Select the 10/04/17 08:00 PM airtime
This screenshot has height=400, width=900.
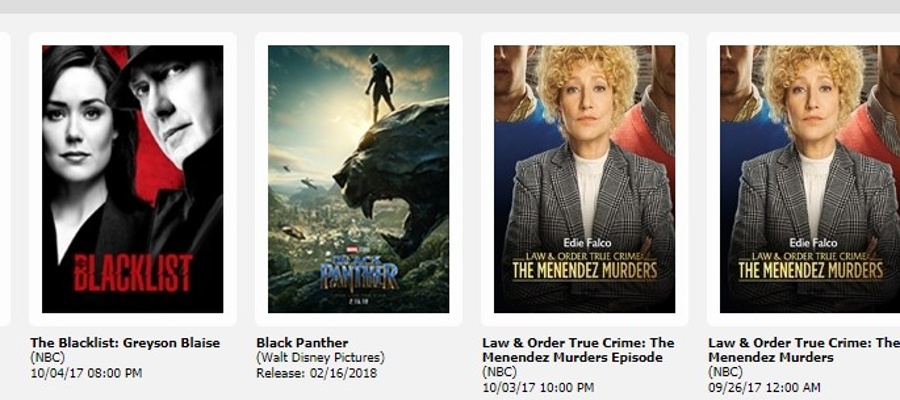click(x=86, y=373)
